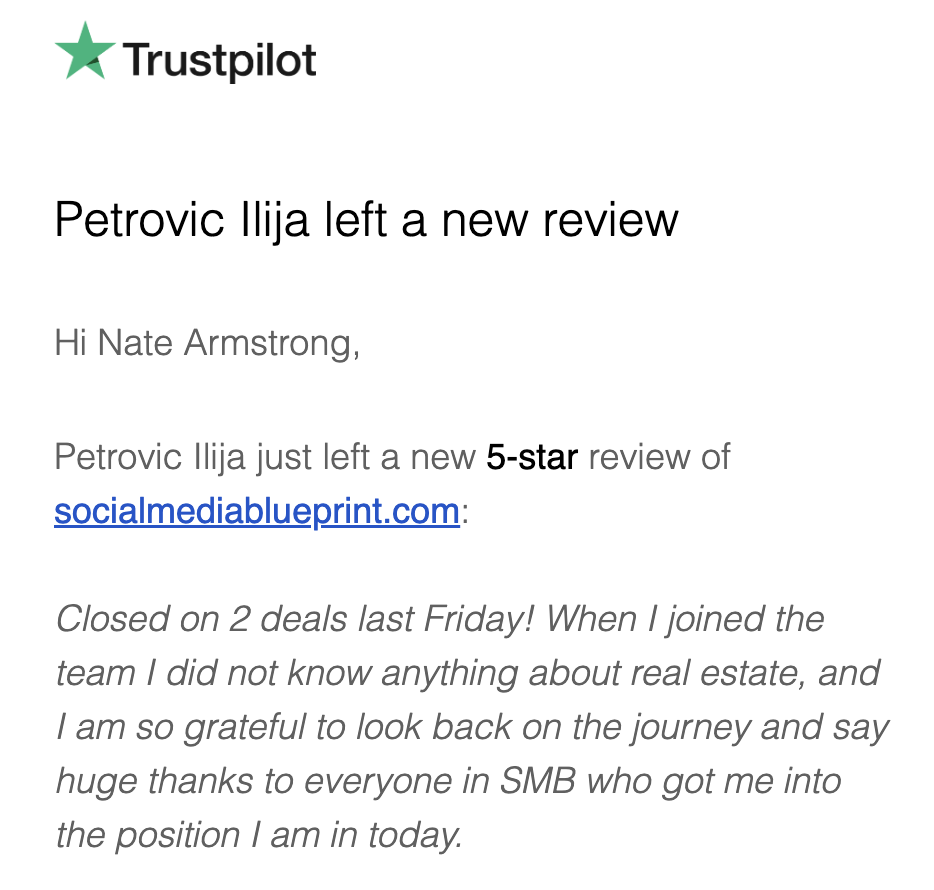
Task: Click the heading 'Petrovic Ilija left a new review'
Action: click(x=366, y=221)
